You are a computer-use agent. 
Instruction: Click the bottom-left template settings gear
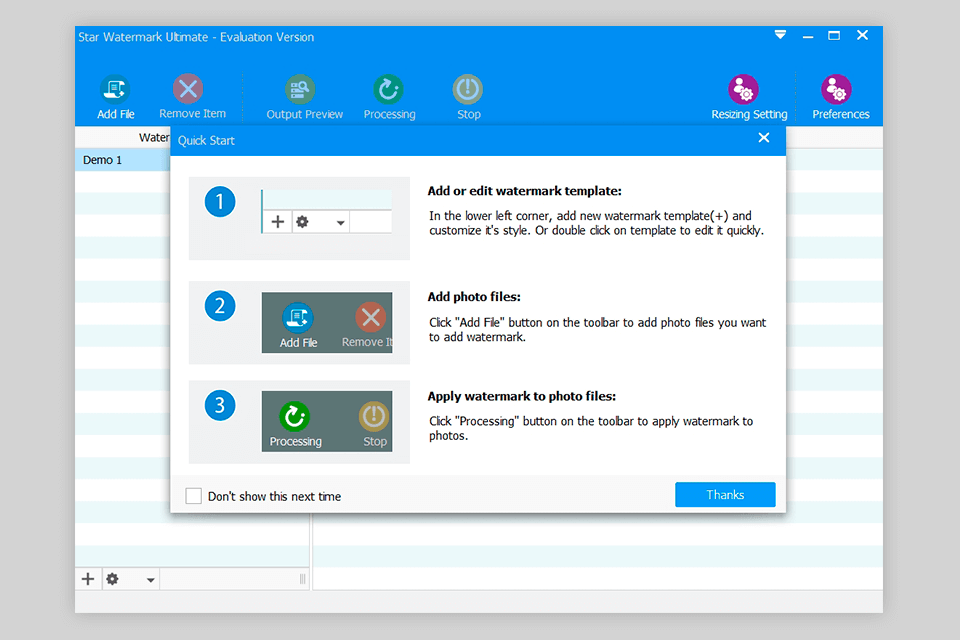pos(113,579)
